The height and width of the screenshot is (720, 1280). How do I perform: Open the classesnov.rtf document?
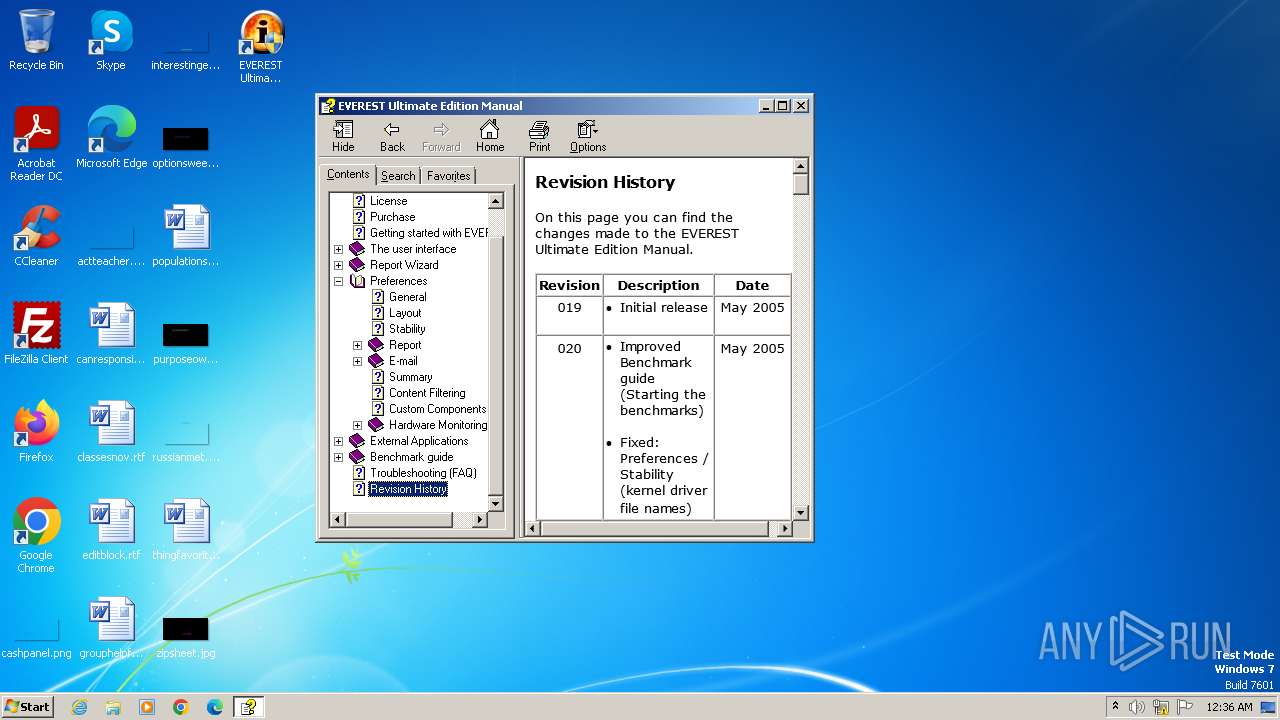(x=111, y=432)
